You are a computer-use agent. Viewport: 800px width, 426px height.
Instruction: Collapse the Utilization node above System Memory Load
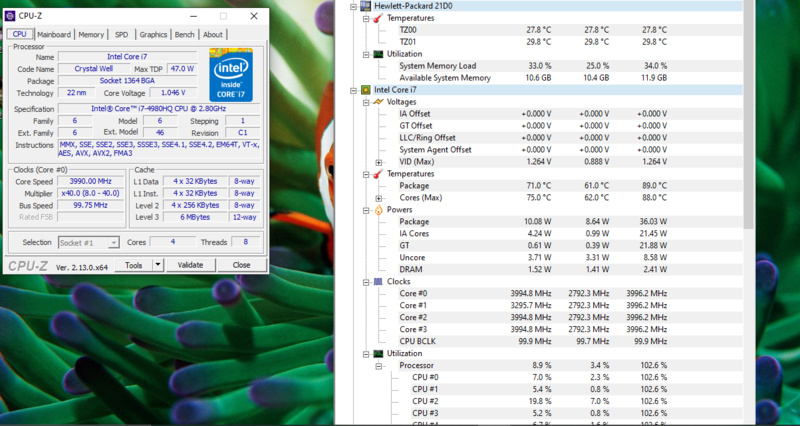[366, 54]
